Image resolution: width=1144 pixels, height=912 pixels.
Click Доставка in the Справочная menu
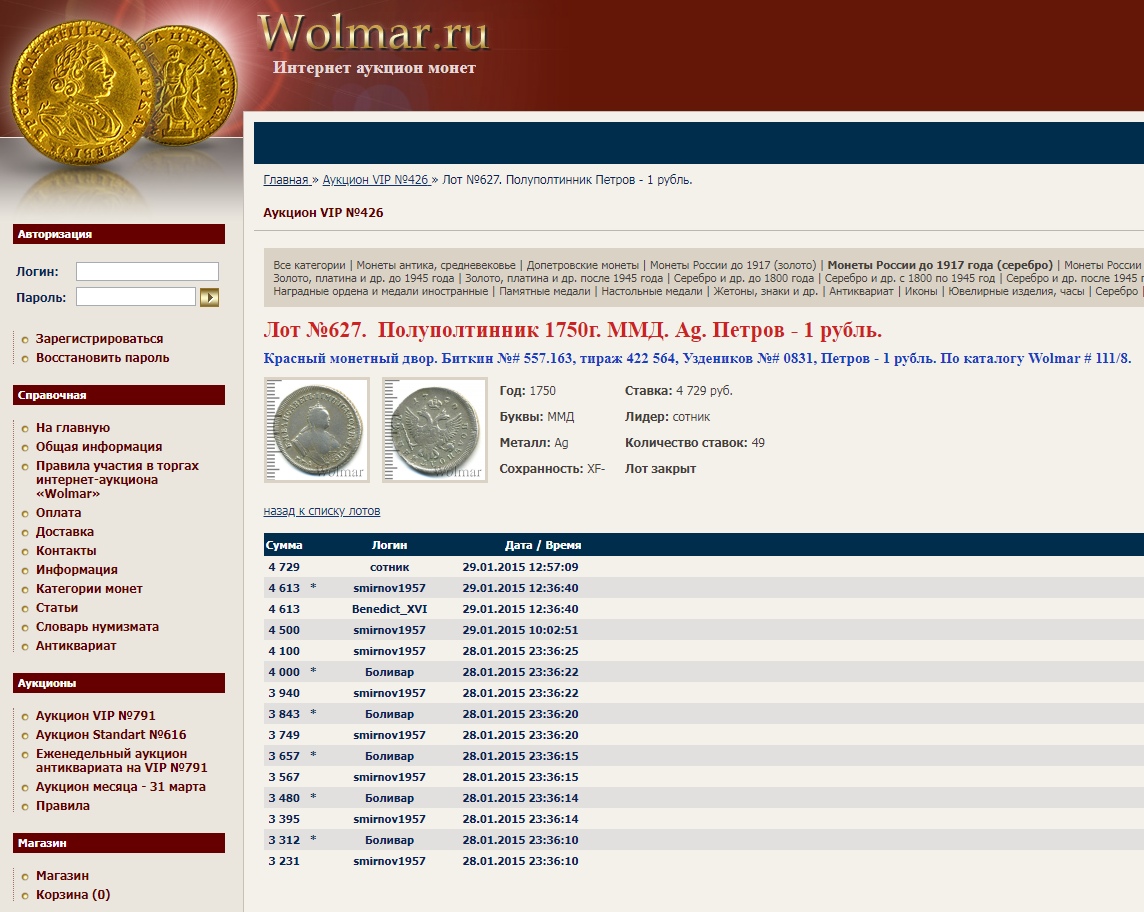65,532
